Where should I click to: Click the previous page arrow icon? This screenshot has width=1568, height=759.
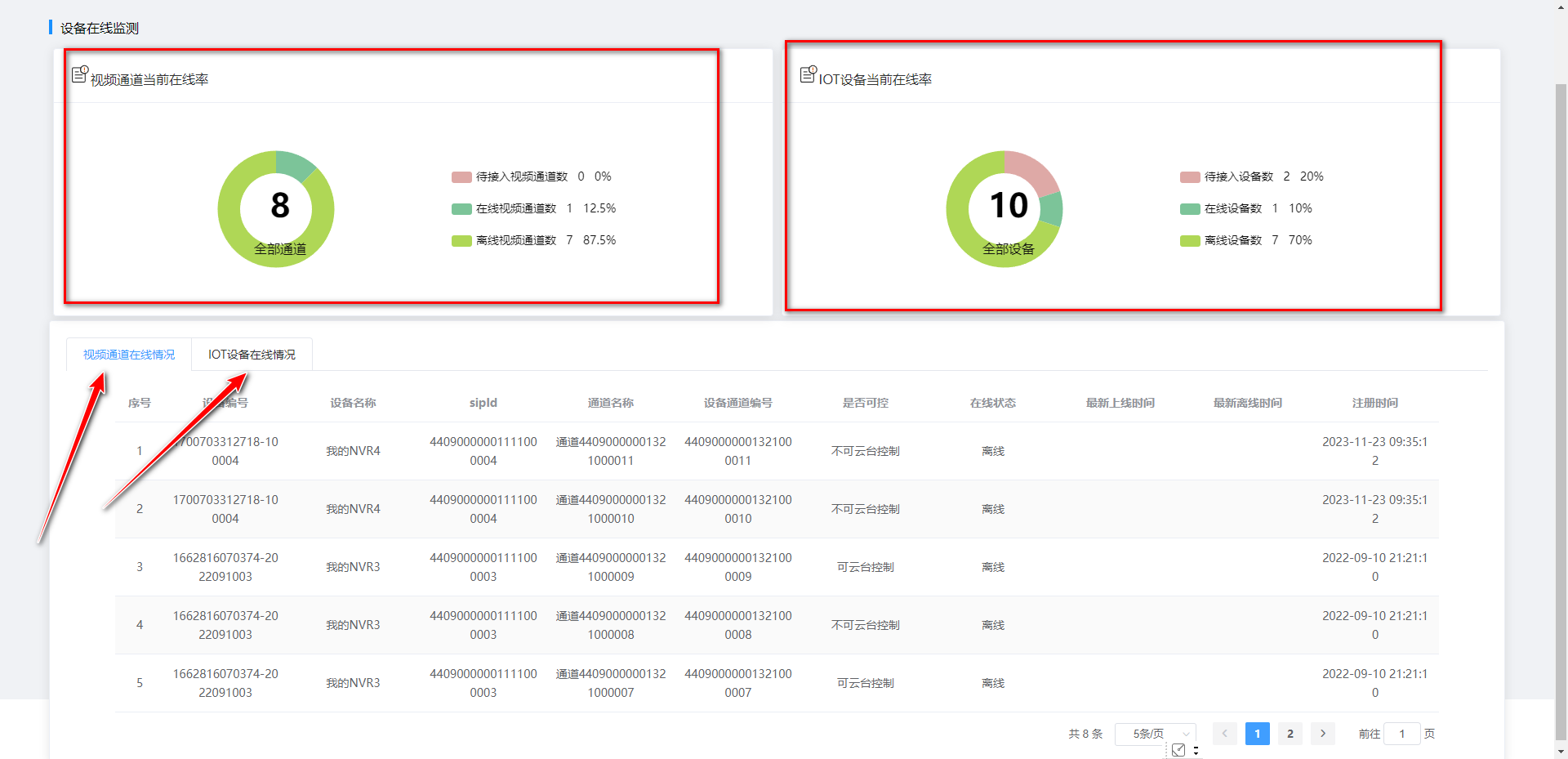click(x=1224, y=734)
